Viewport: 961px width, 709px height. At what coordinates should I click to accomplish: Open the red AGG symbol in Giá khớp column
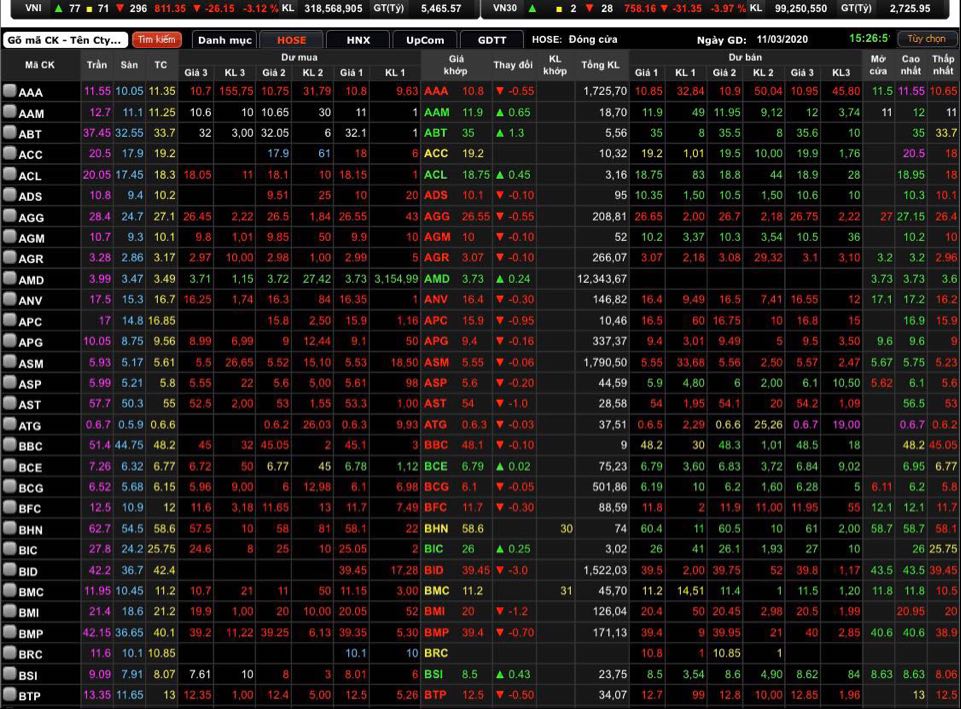coord(437,217)
